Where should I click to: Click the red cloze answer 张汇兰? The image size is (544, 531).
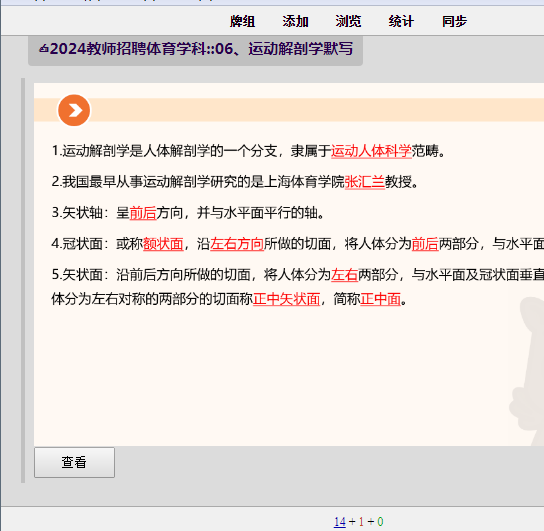tap(365, 182)
